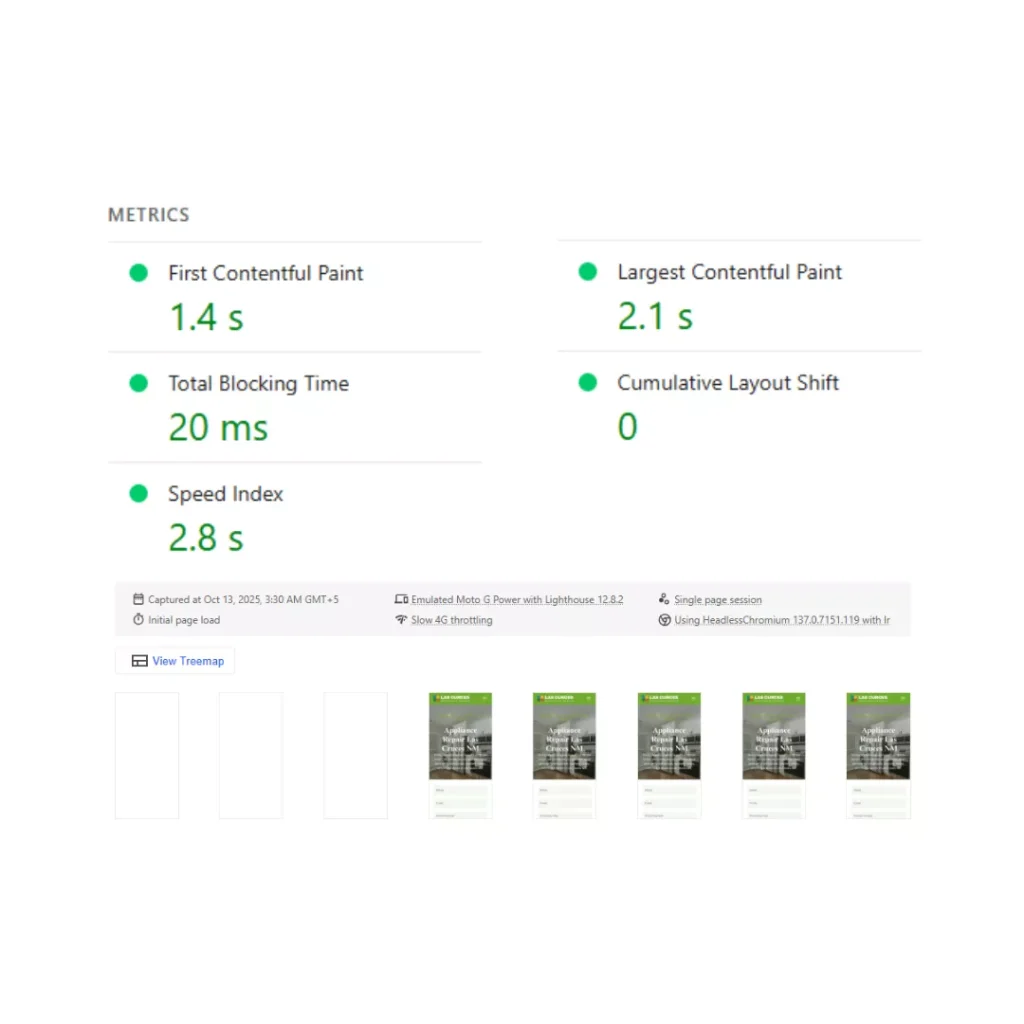Click the calendar icon next to Captured at
The height and width of the screenshot is (1024, 1024).
(138, 600)
